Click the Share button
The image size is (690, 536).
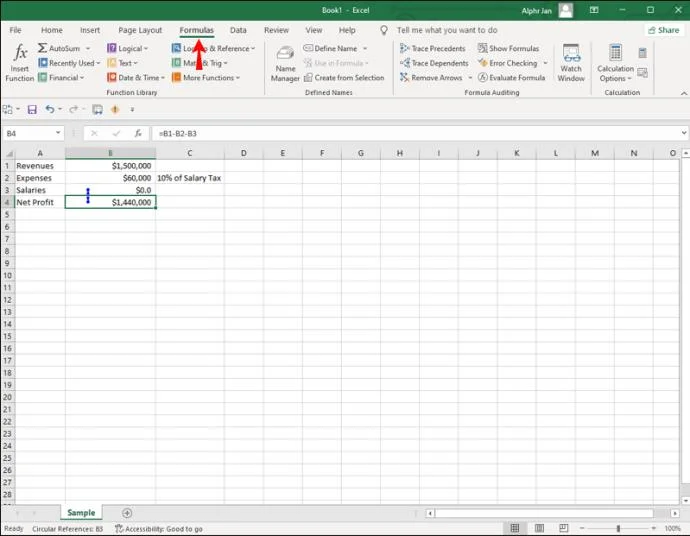click(x=664, y=30)
